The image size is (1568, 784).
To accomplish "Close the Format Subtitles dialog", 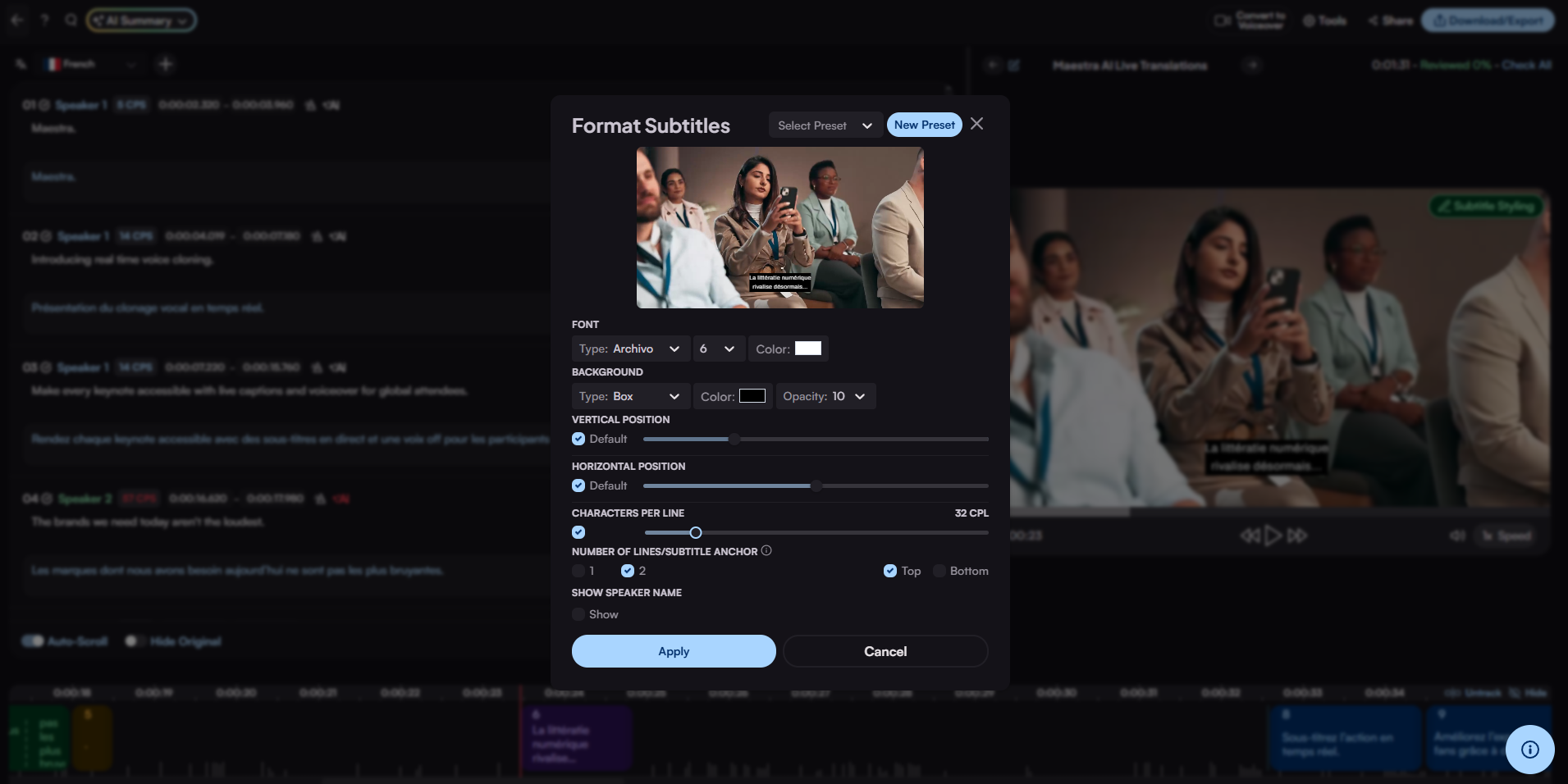I will pos(976,124).
